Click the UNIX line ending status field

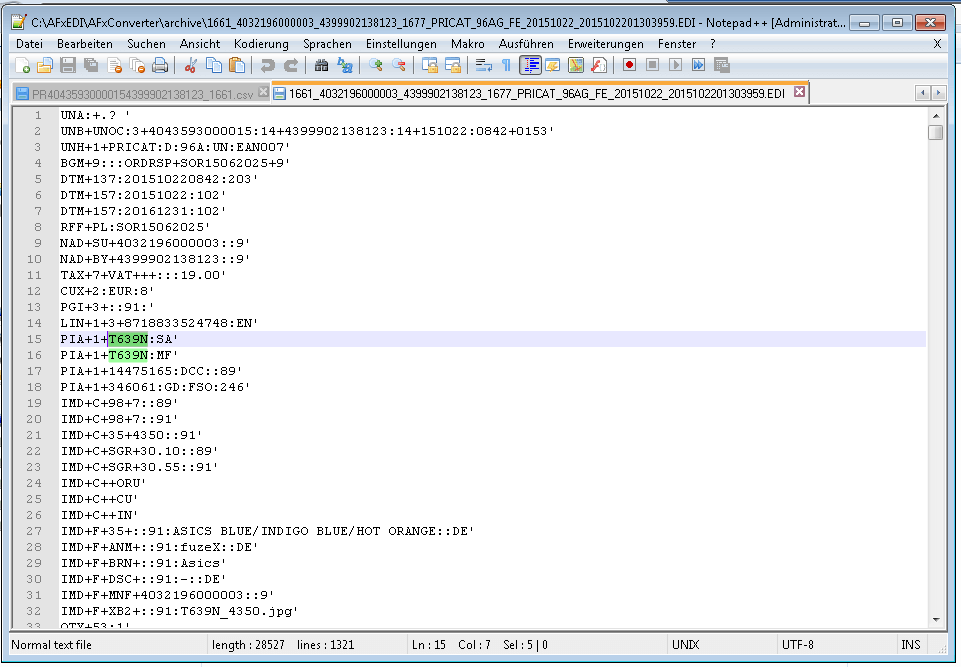pos(686,645)
